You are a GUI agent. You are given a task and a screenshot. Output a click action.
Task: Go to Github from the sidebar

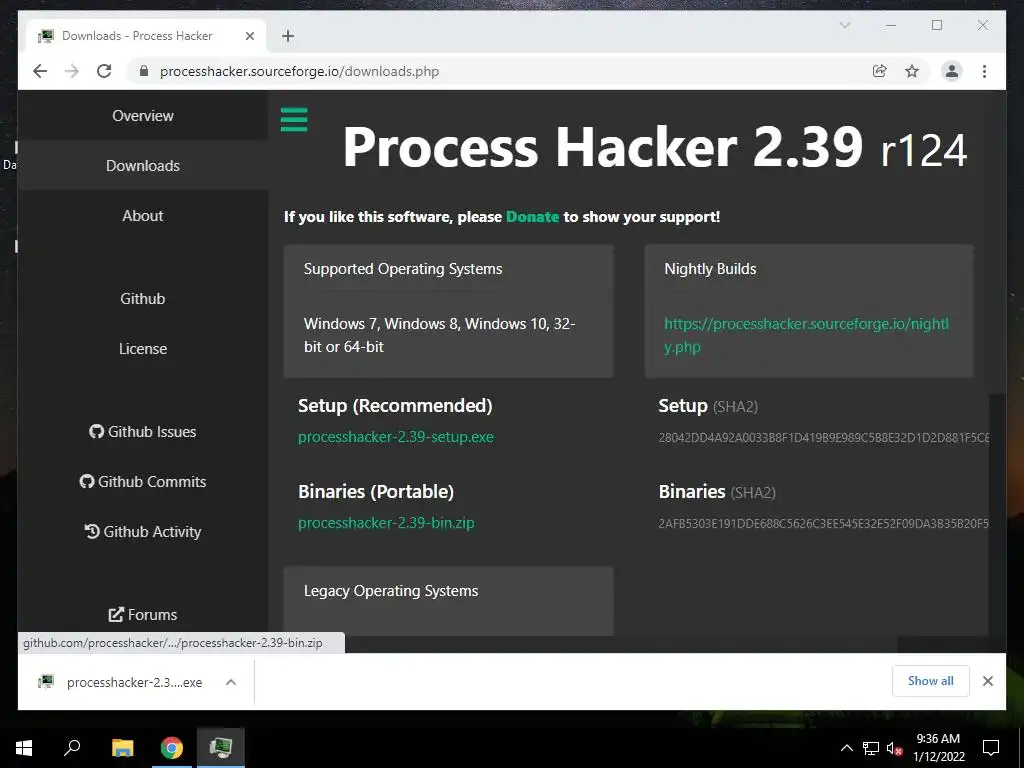[142, 298]
